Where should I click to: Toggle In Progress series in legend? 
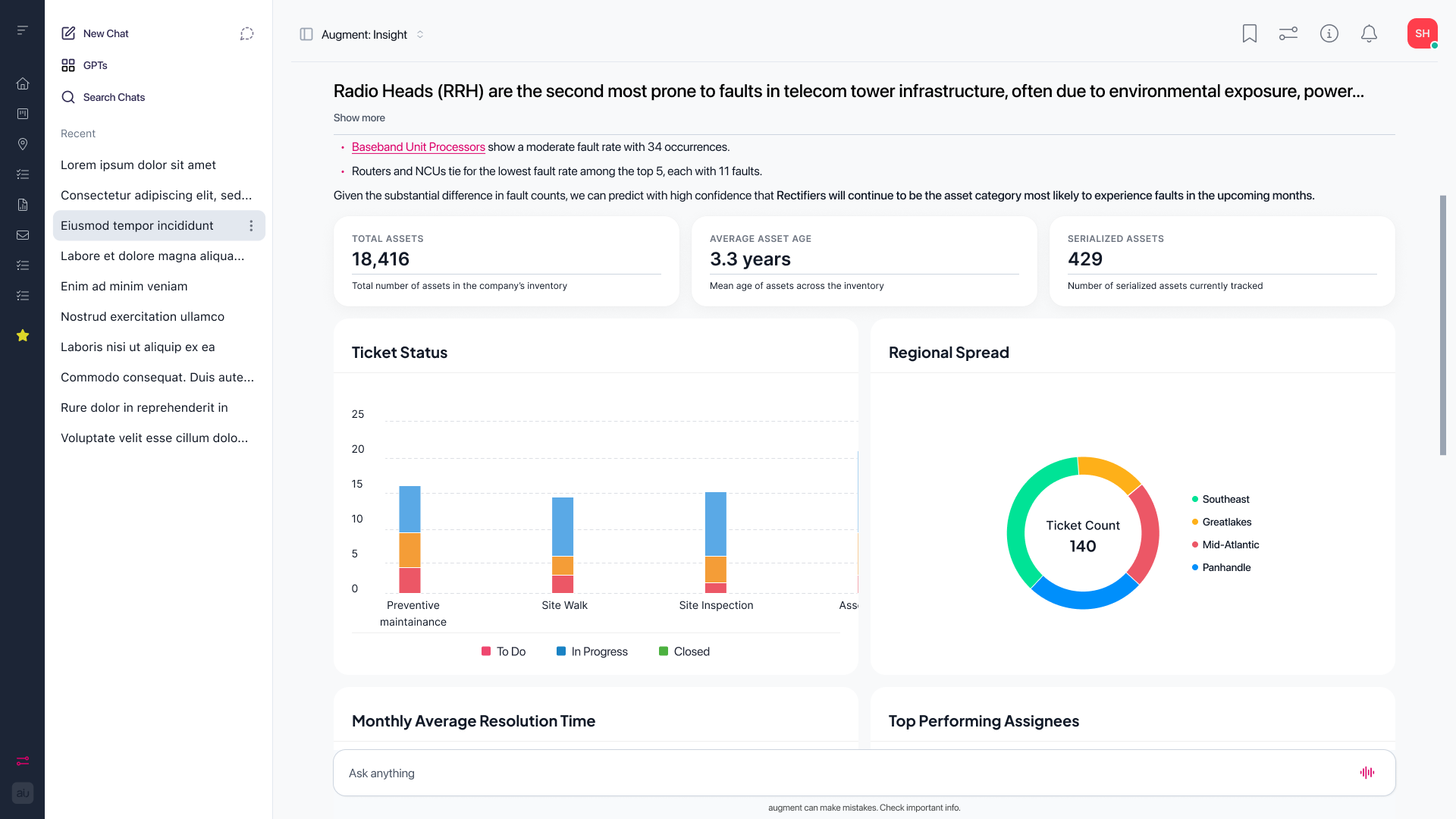click(x=592, y=651)
